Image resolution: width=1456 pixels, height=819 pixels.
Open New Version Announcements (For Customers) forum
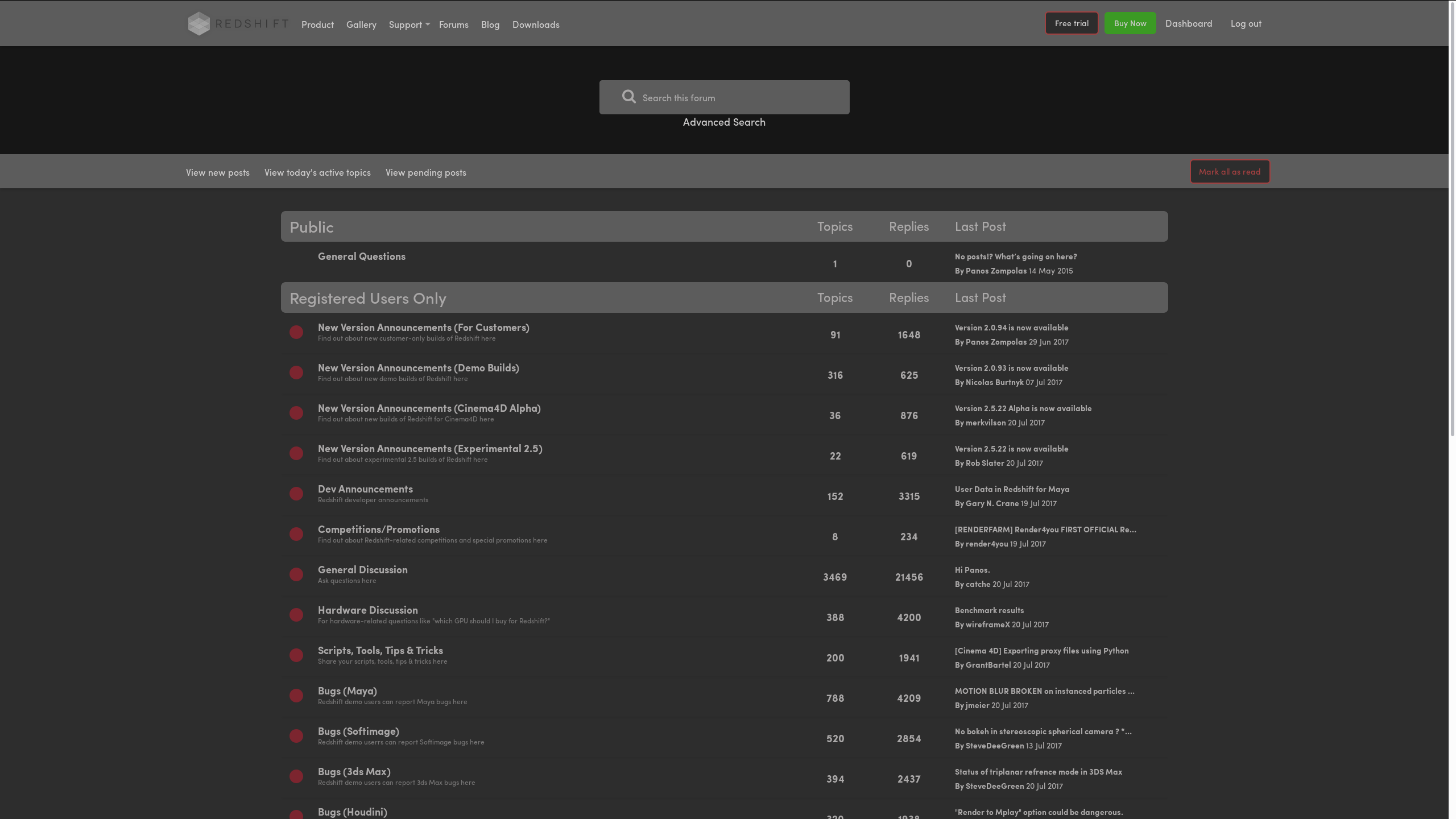pos(424,328)
